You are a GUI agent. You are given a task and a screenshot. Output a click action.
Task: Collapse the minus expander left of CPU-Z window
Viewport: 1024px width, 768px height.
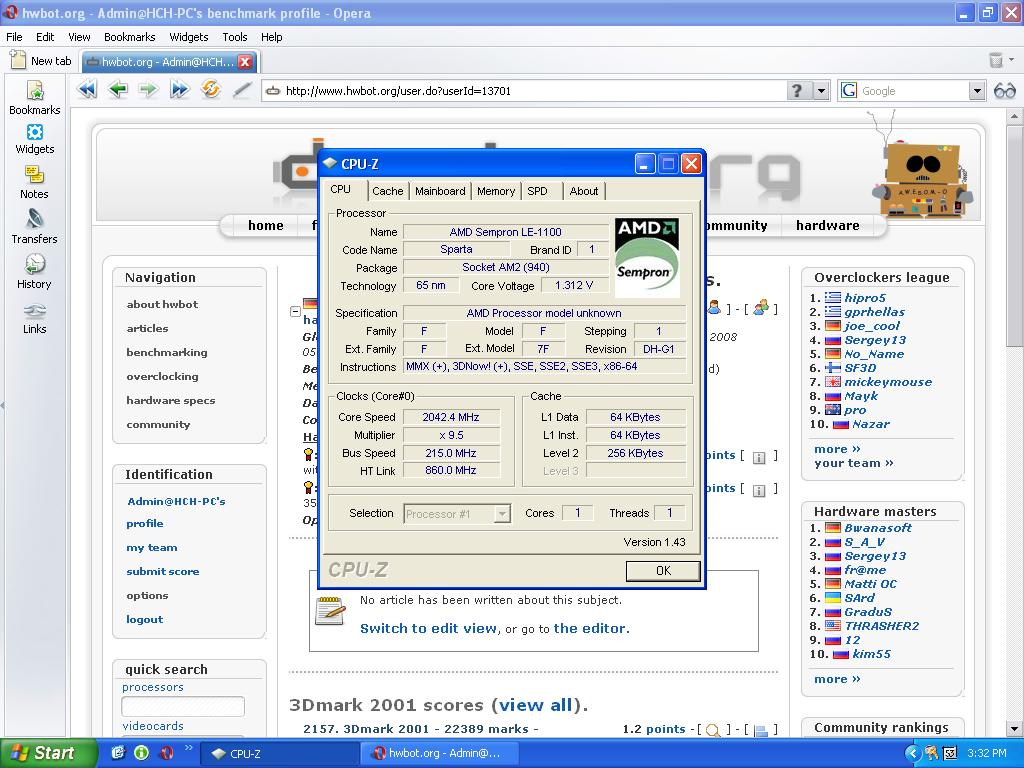(x=295, y=312)
